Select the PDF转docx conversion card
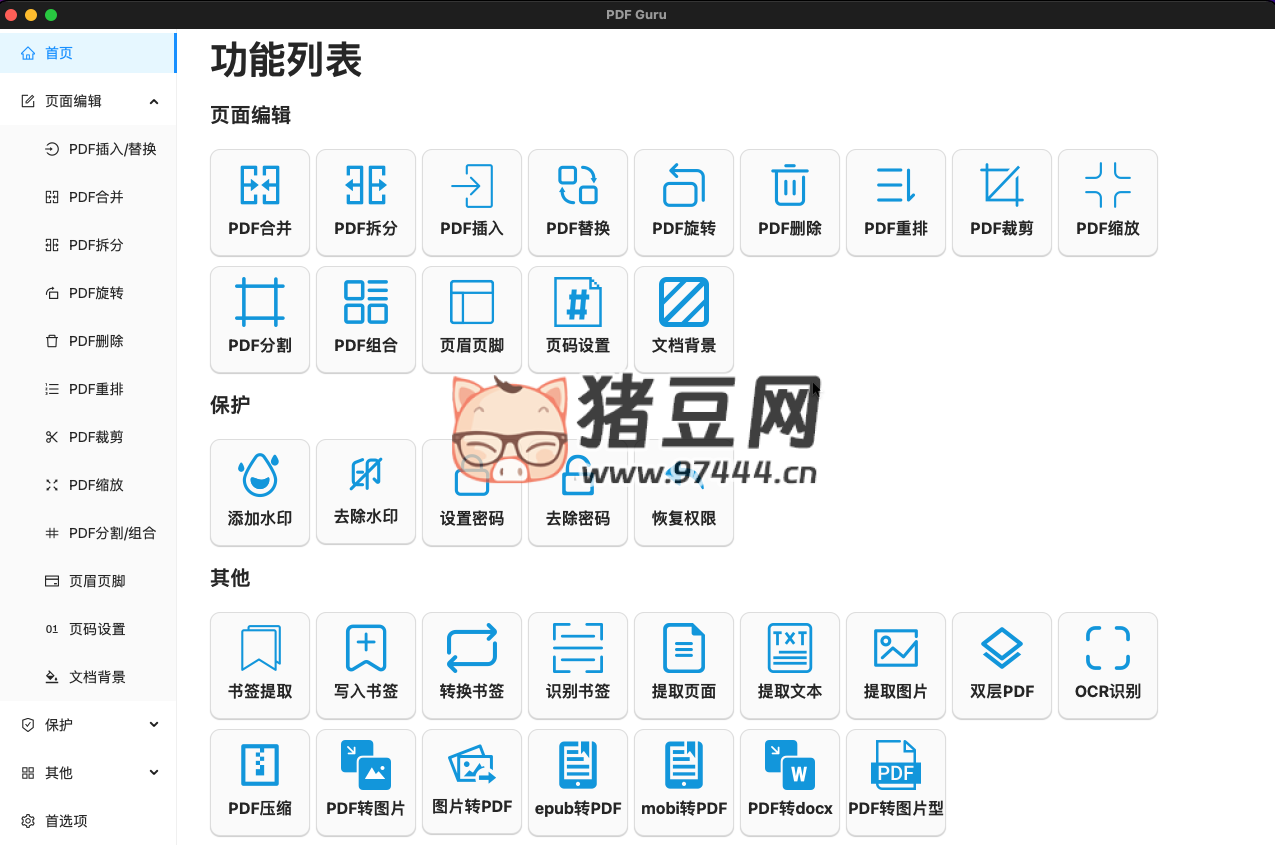The width and height of the screenshot is (1275, 856). pyautogui.click(x=790, y=782)
